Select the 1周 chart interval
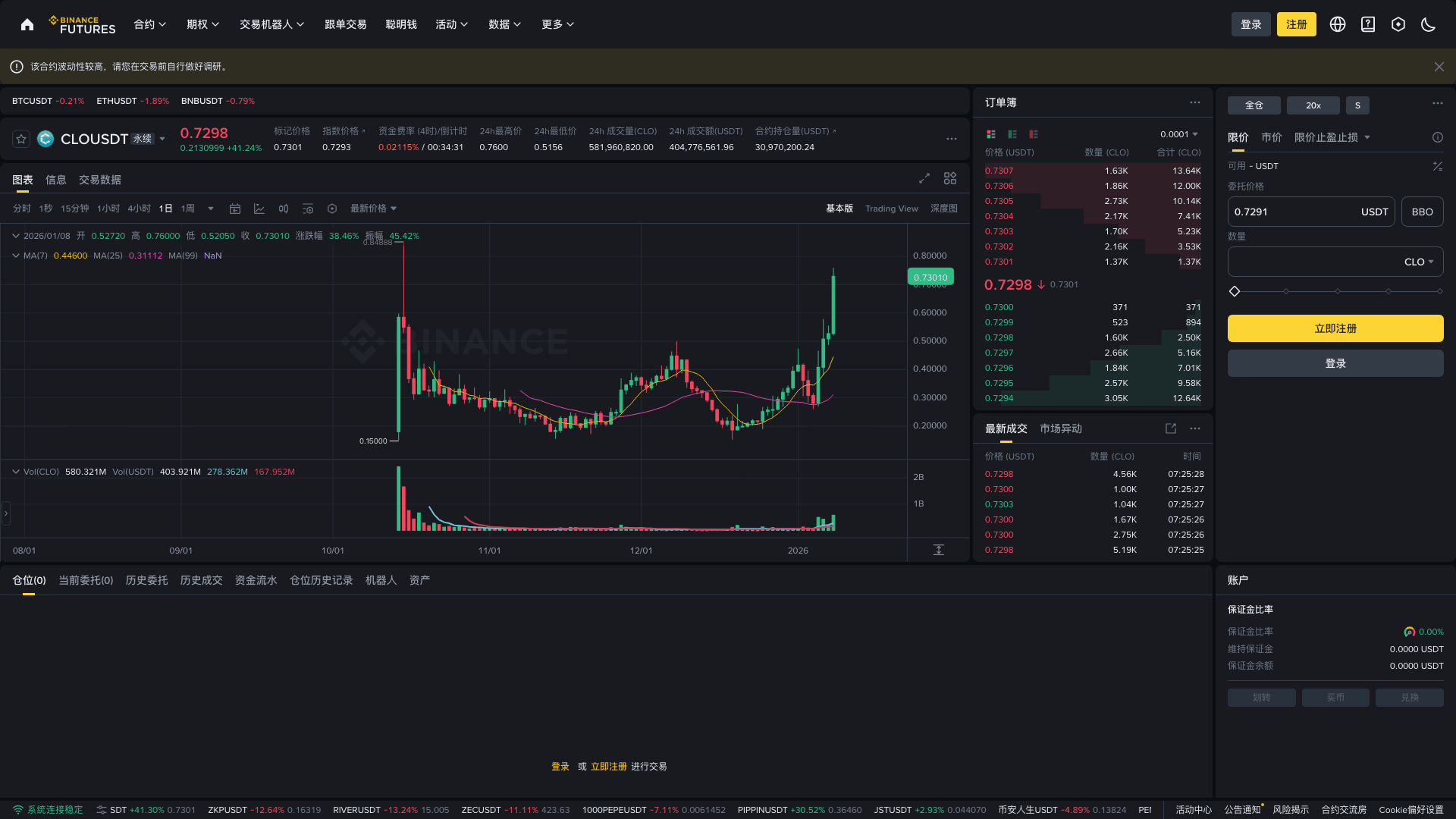This screenshot has width=1456, height=819. click(x=188, y=209)
